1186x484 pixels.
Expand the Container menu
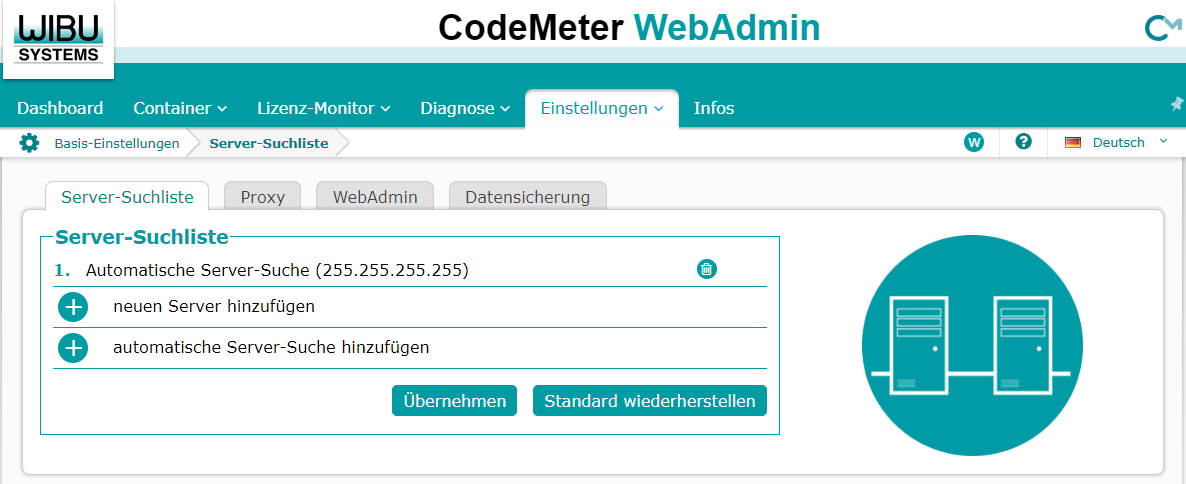[180, 108]
